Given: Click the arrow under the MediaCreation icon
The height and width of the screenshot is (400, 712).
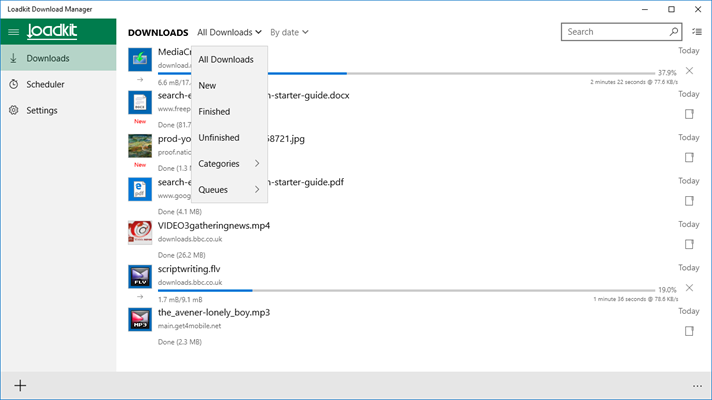Looking at the screenshot, I should click(x=140, y=80).
